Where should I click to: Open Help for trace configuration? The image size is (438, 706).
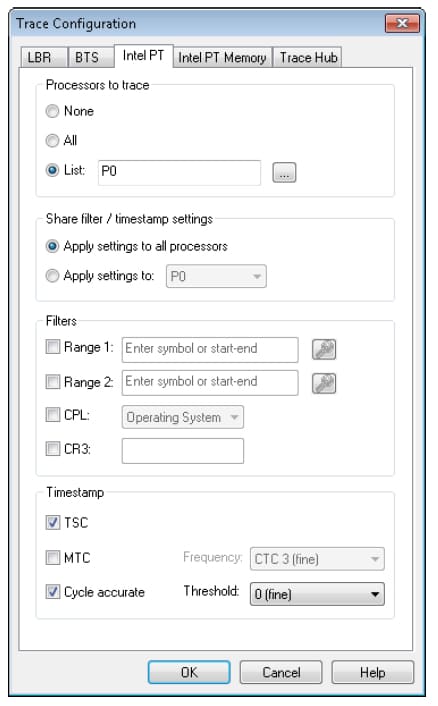pos(372,672)
